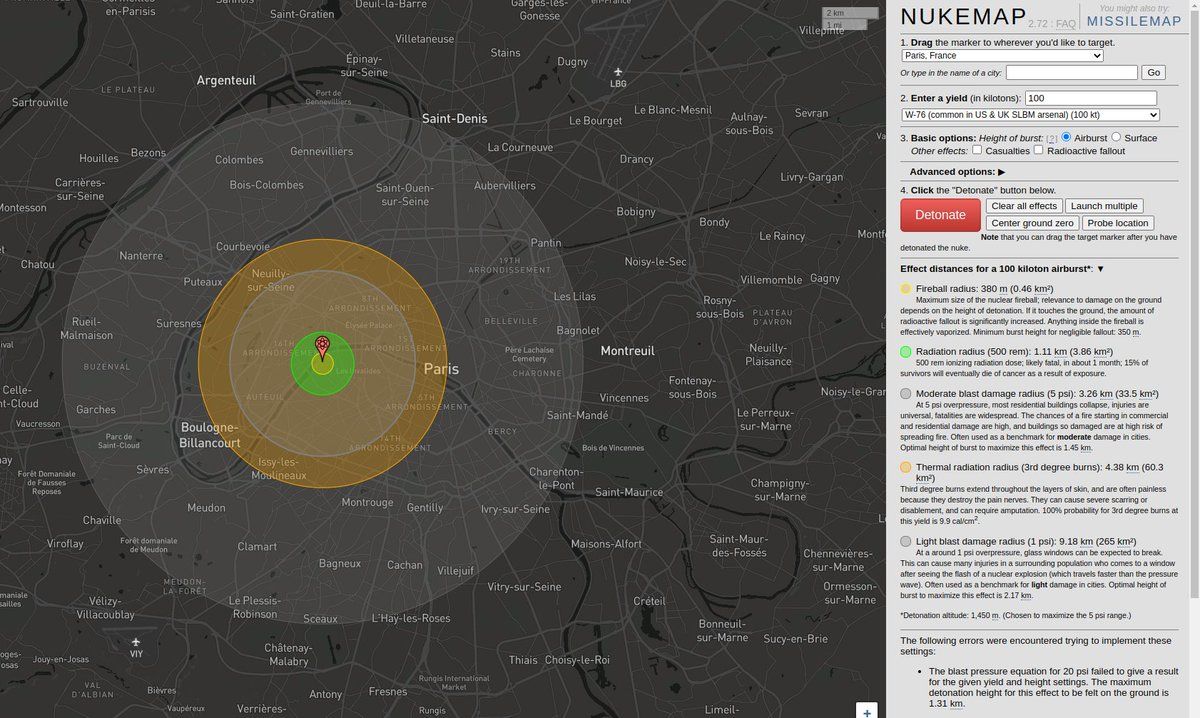The image size is (1200, 718).
Task: Open the FAQ link in header
Action: (1066, 23)
